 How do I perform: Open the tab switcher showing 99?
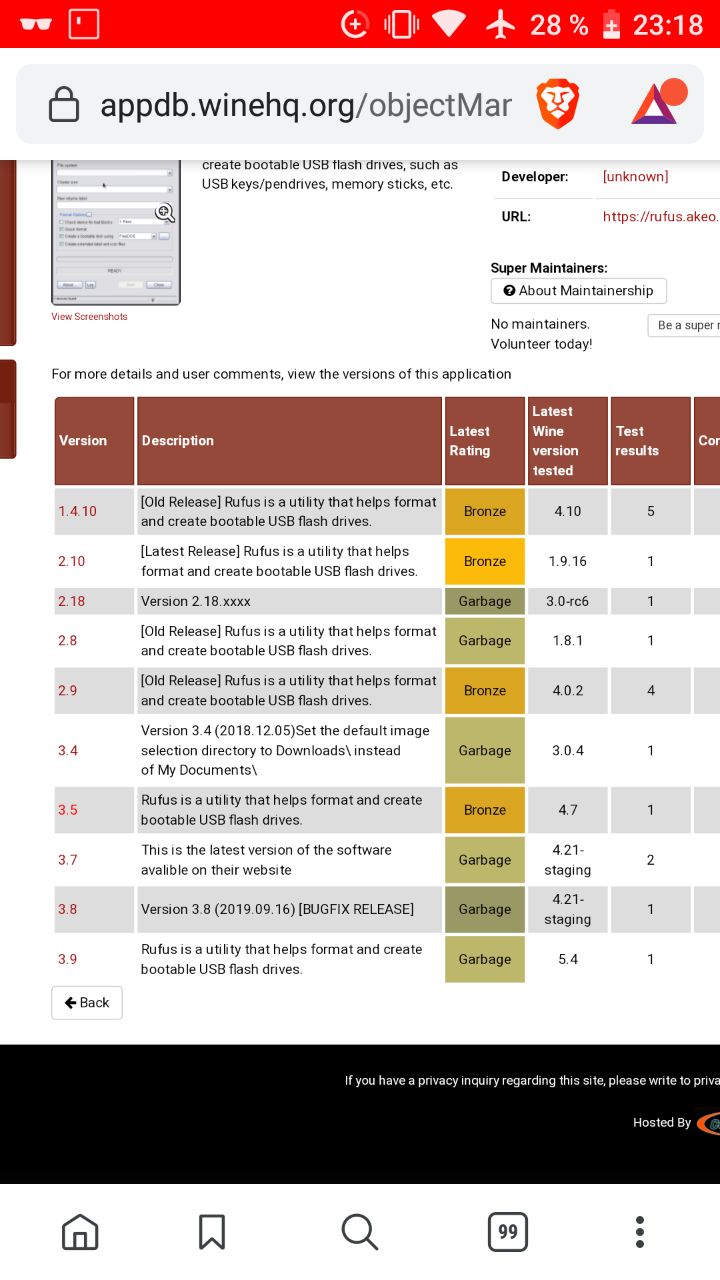508,1232
